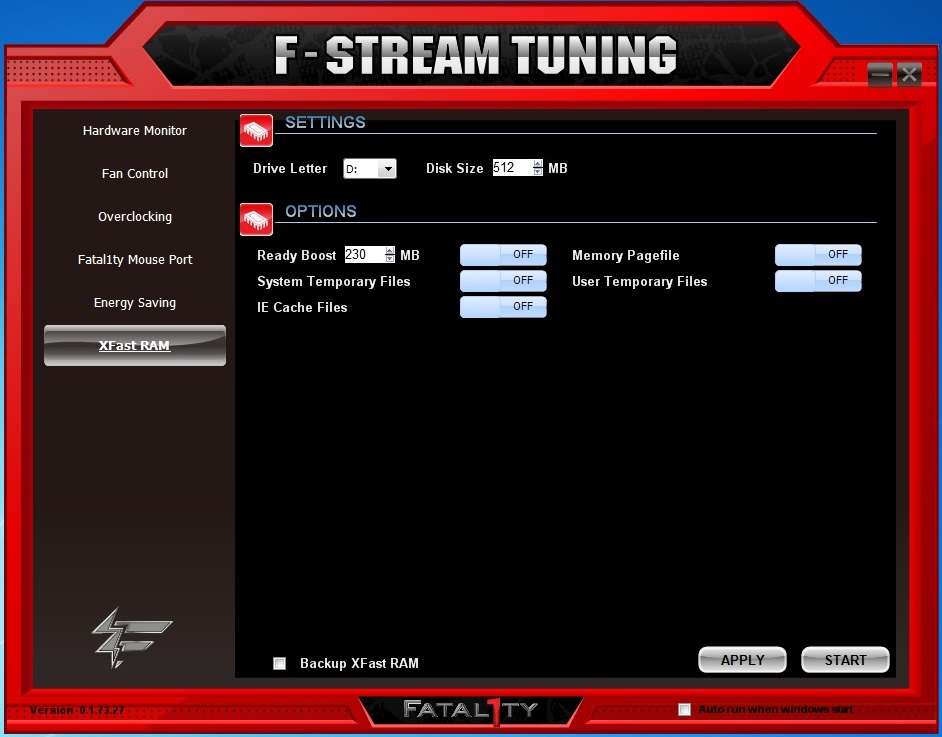Toggle the Memory Pagefile switch
The image size is (942, 737).
coord(818,255)
